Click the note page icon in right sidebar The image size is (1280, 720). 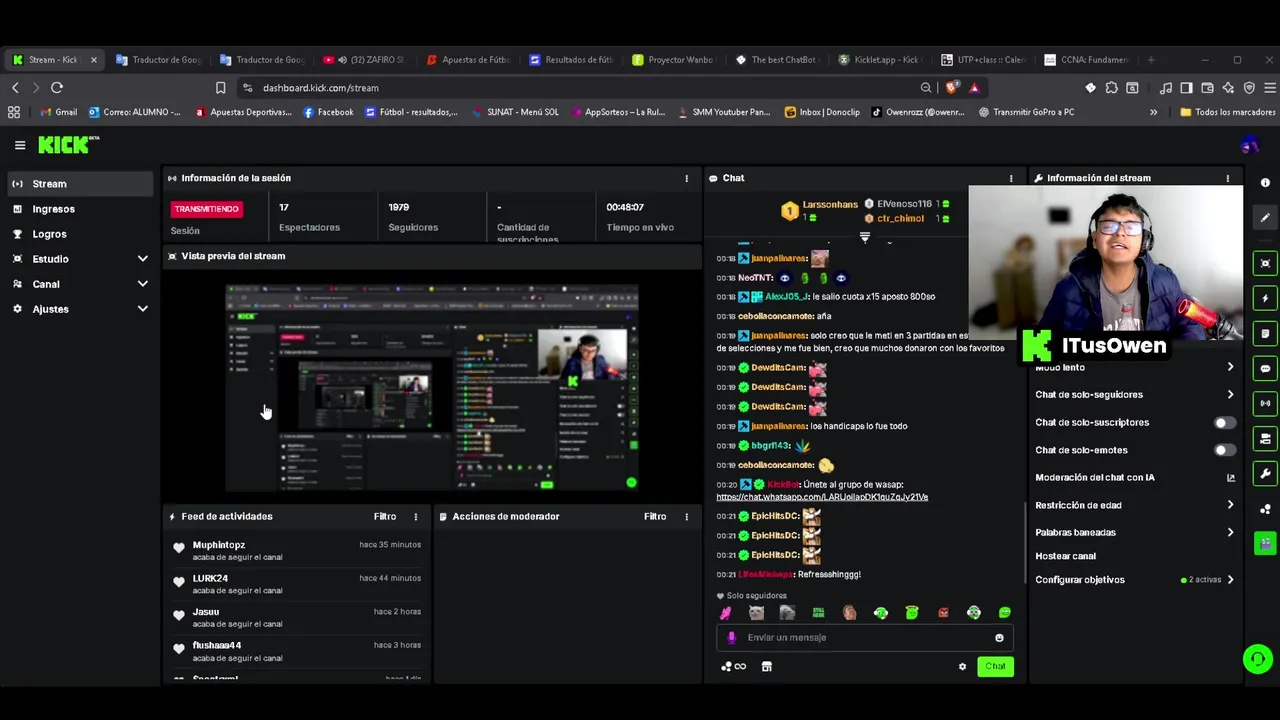1265,333
